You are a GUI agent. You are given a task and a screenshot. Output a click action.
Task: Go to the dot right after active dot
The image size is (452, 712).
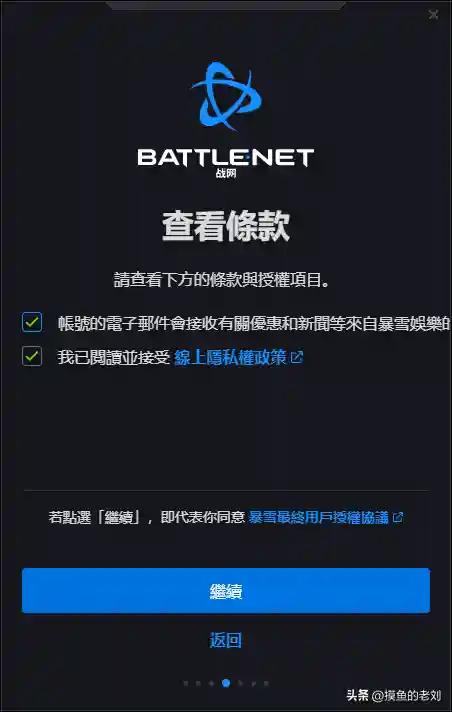click(240, 683)
